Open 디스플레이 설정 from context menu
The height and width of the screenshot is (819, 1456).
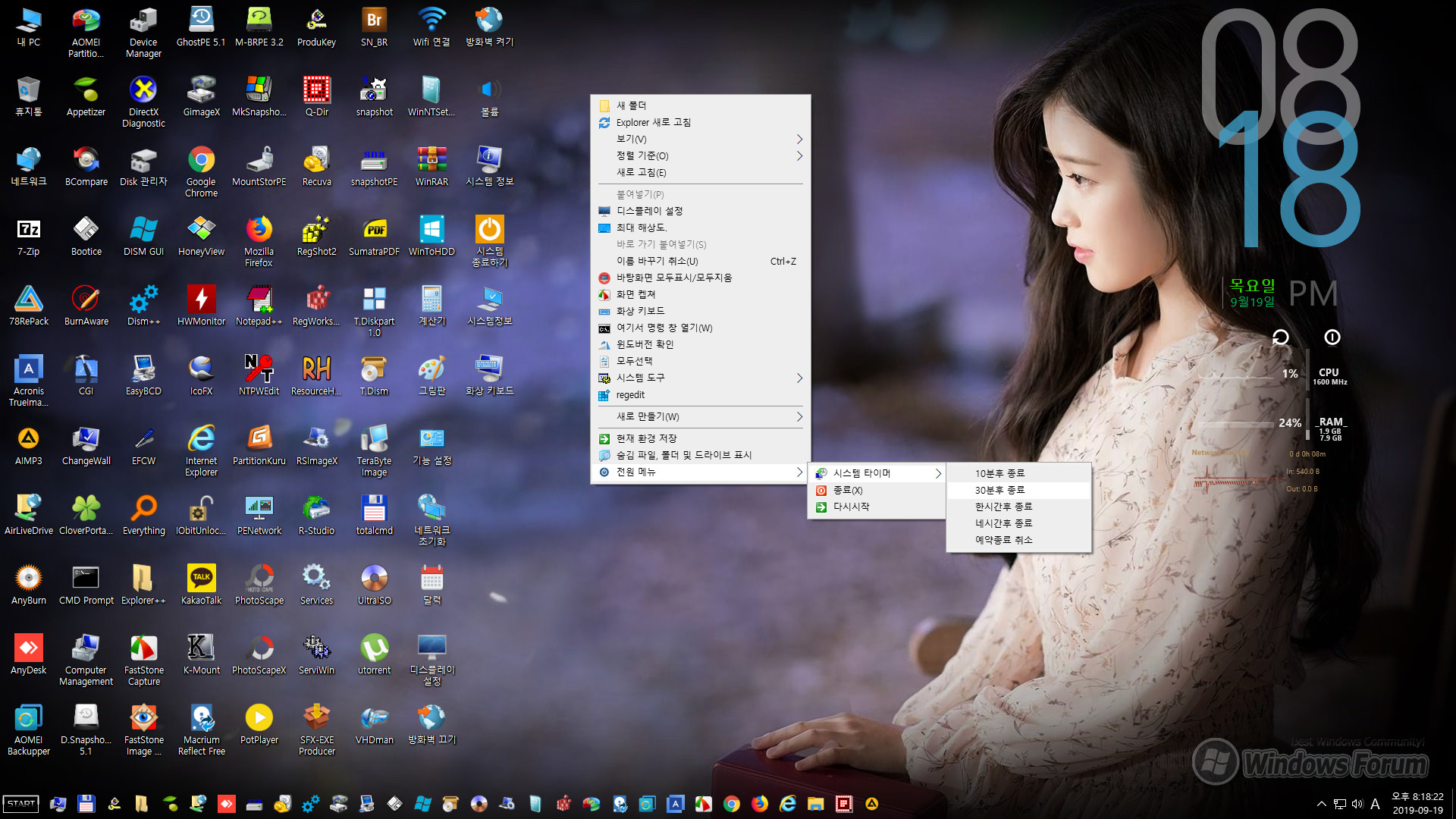pyautogui.click(x=700, y=211)
